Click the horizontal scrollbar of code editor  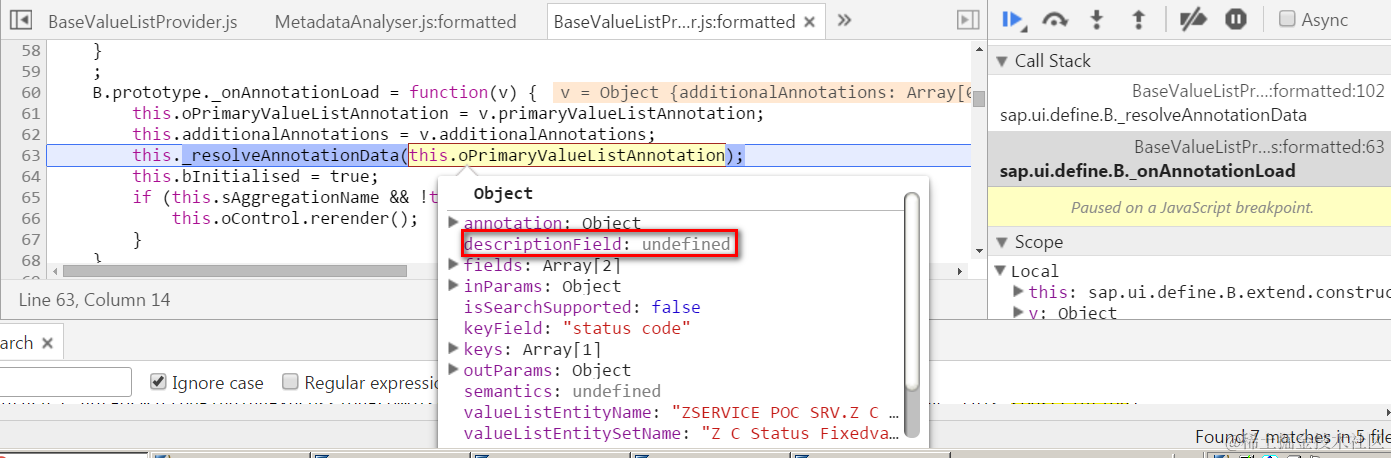pos(234,271)
